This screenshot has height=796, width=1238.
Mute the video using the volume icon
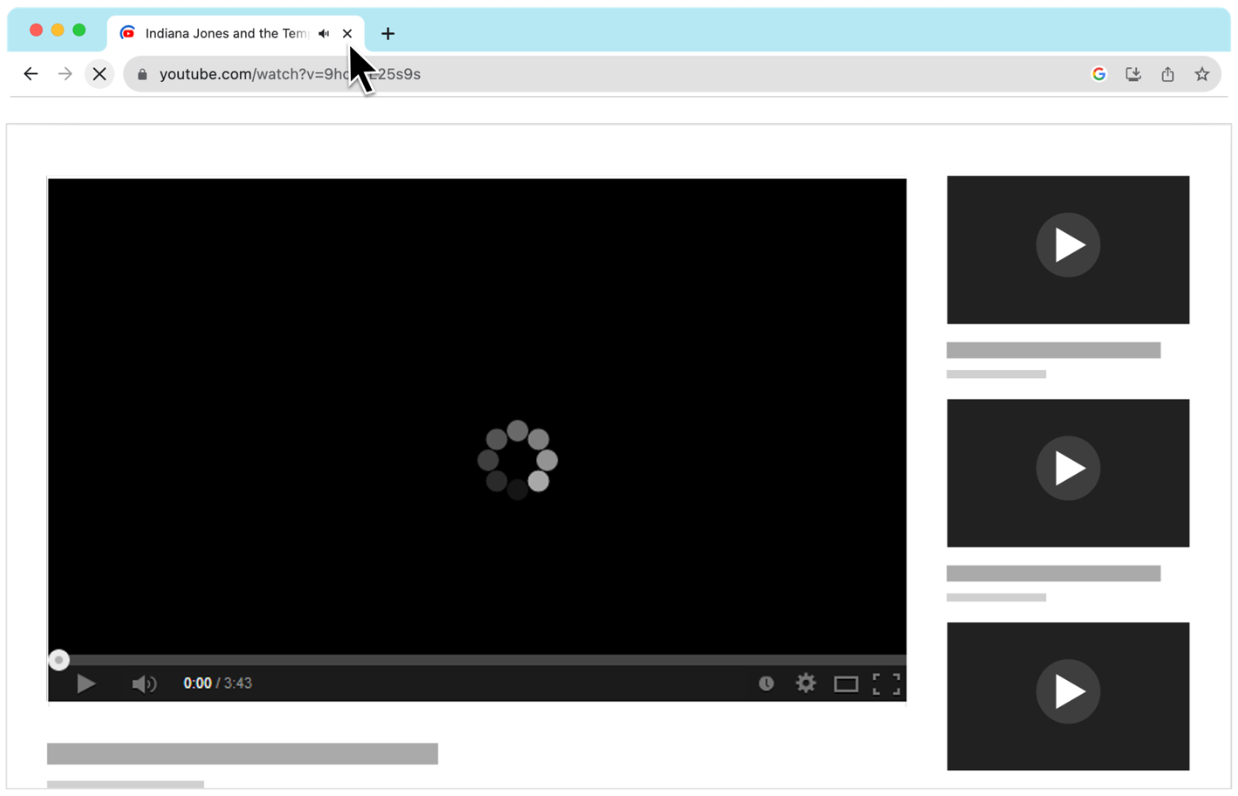pos(144,683)
